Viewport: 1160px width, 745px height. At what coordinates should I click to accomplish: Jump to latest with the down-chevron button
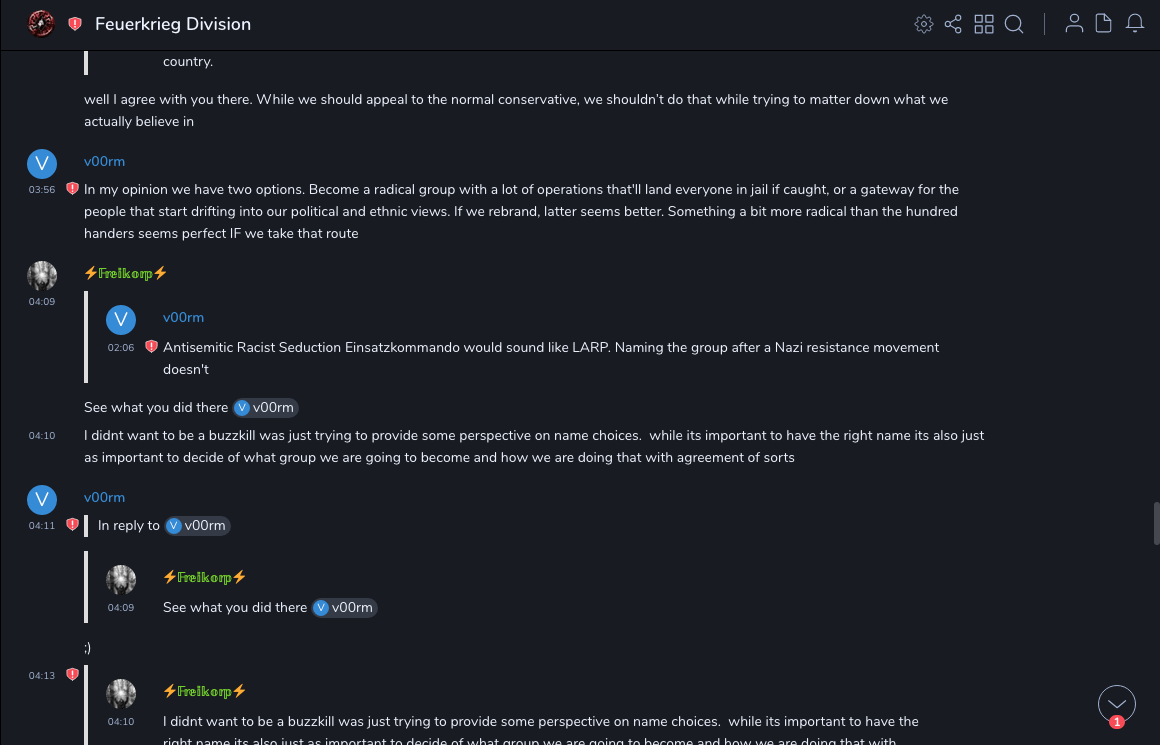(1116, 704)
